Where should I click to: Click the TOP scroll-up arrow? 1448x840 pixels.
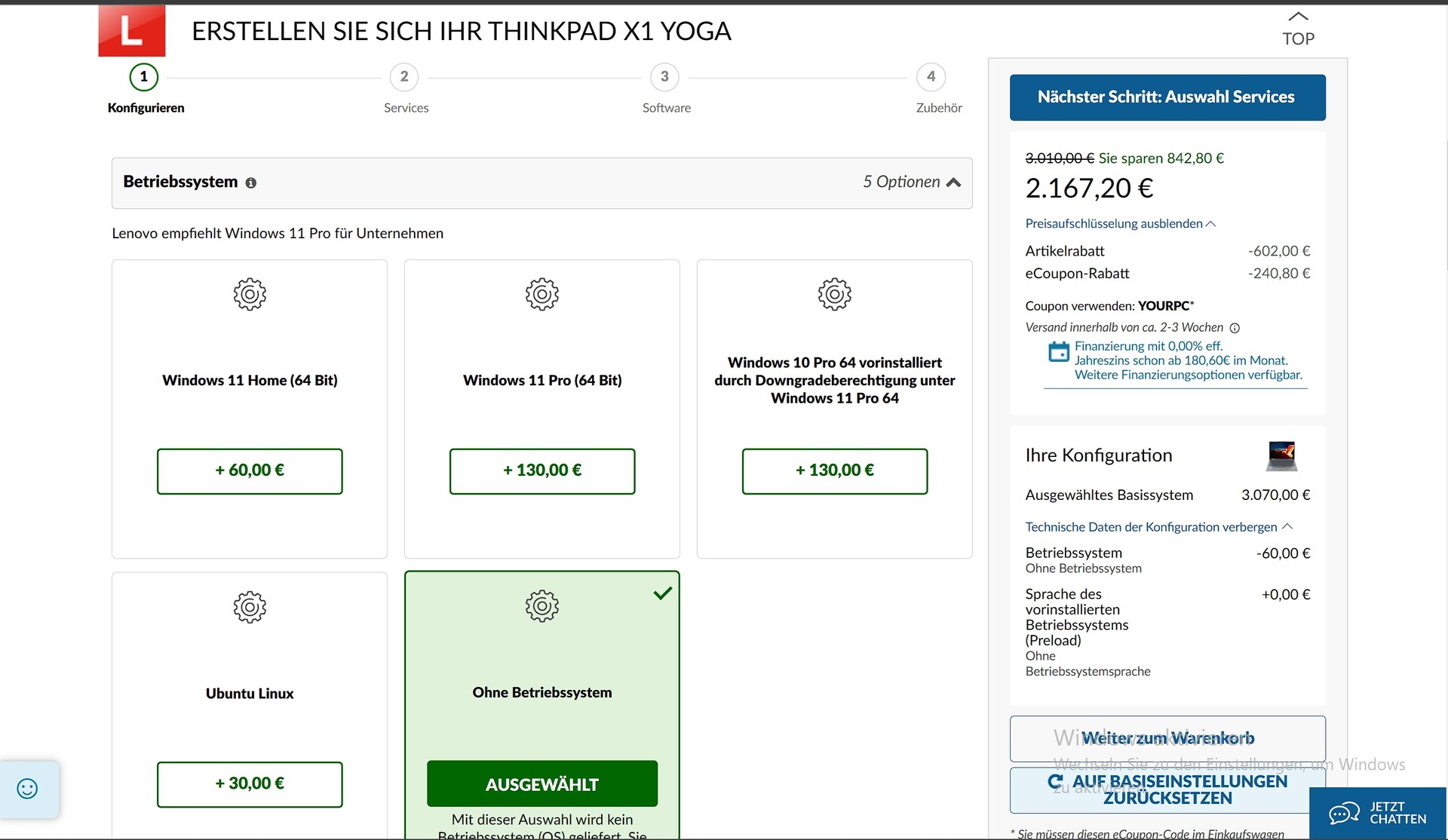coord(1298,17)
